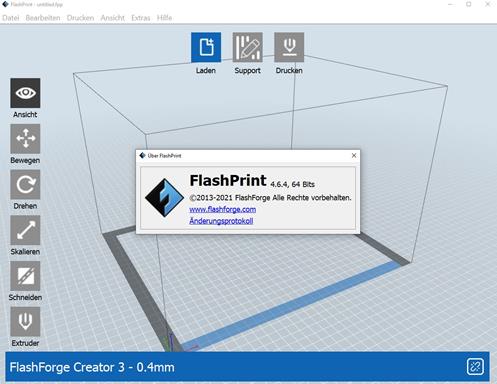The height and width of the screenshot is (384, 497).
Task: Pick the Skalieren scale tool
Action: pos(25,230)
